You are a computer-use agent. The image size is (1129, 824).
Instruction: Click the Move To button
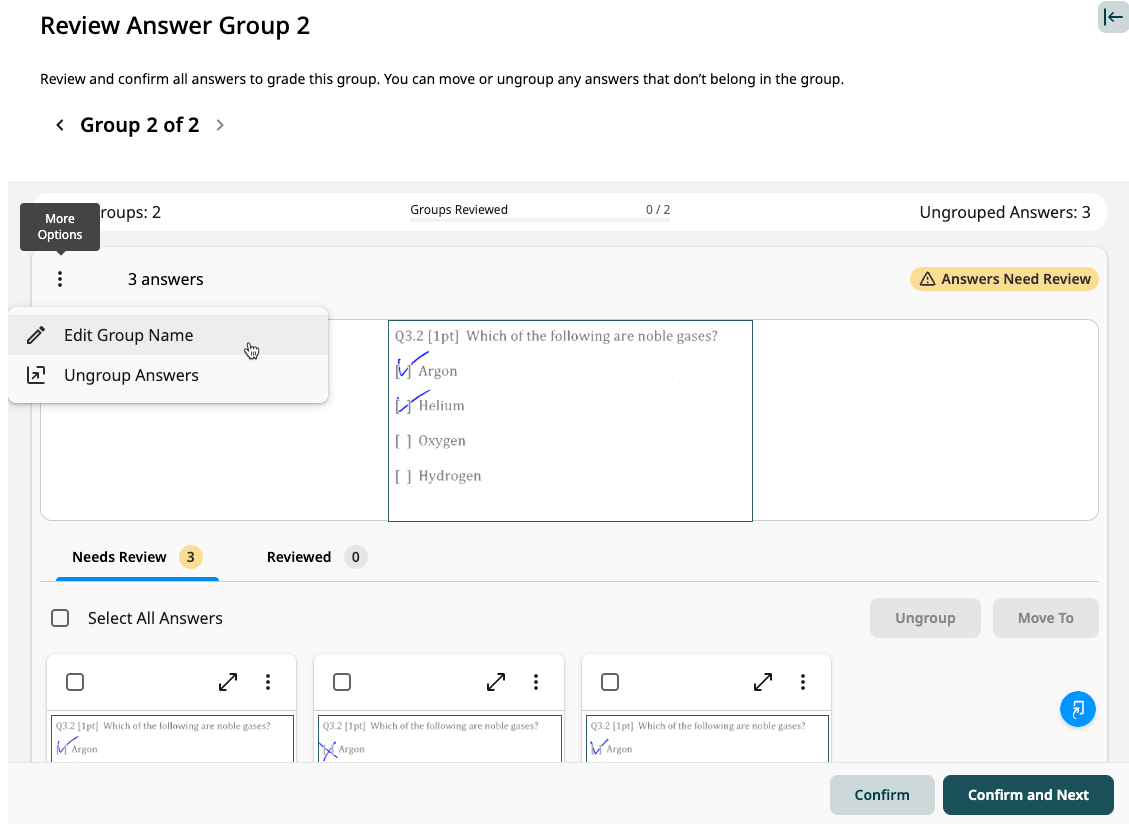1045,618
